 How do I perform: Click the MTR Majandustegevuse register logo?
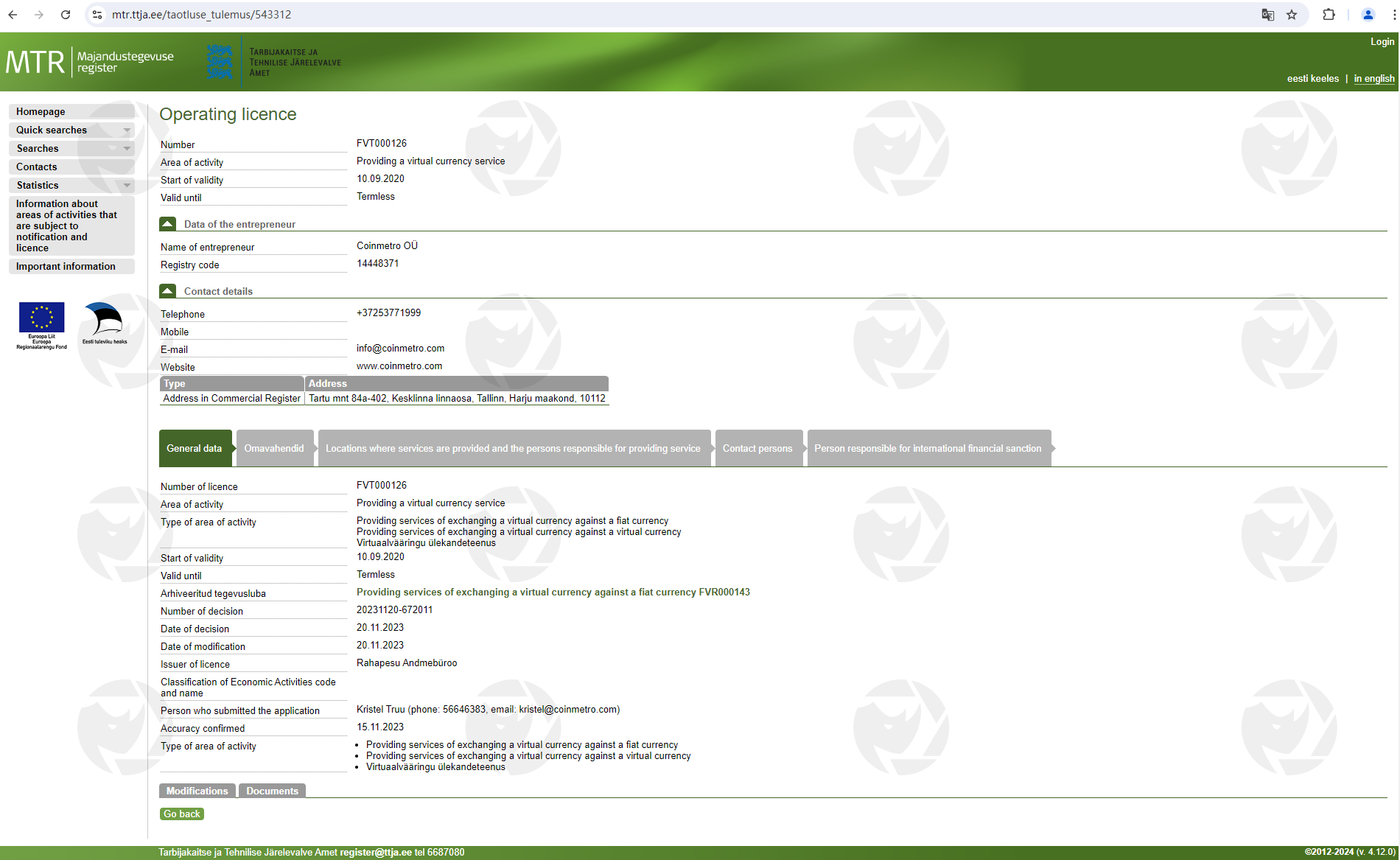click(x=90, y=62)
